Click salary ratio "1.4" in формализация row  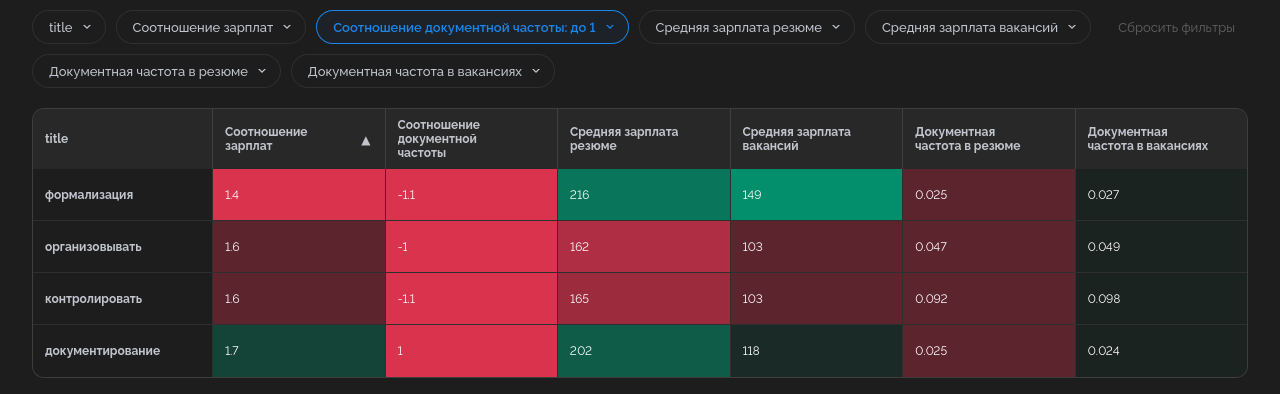[x=299, y=195]
